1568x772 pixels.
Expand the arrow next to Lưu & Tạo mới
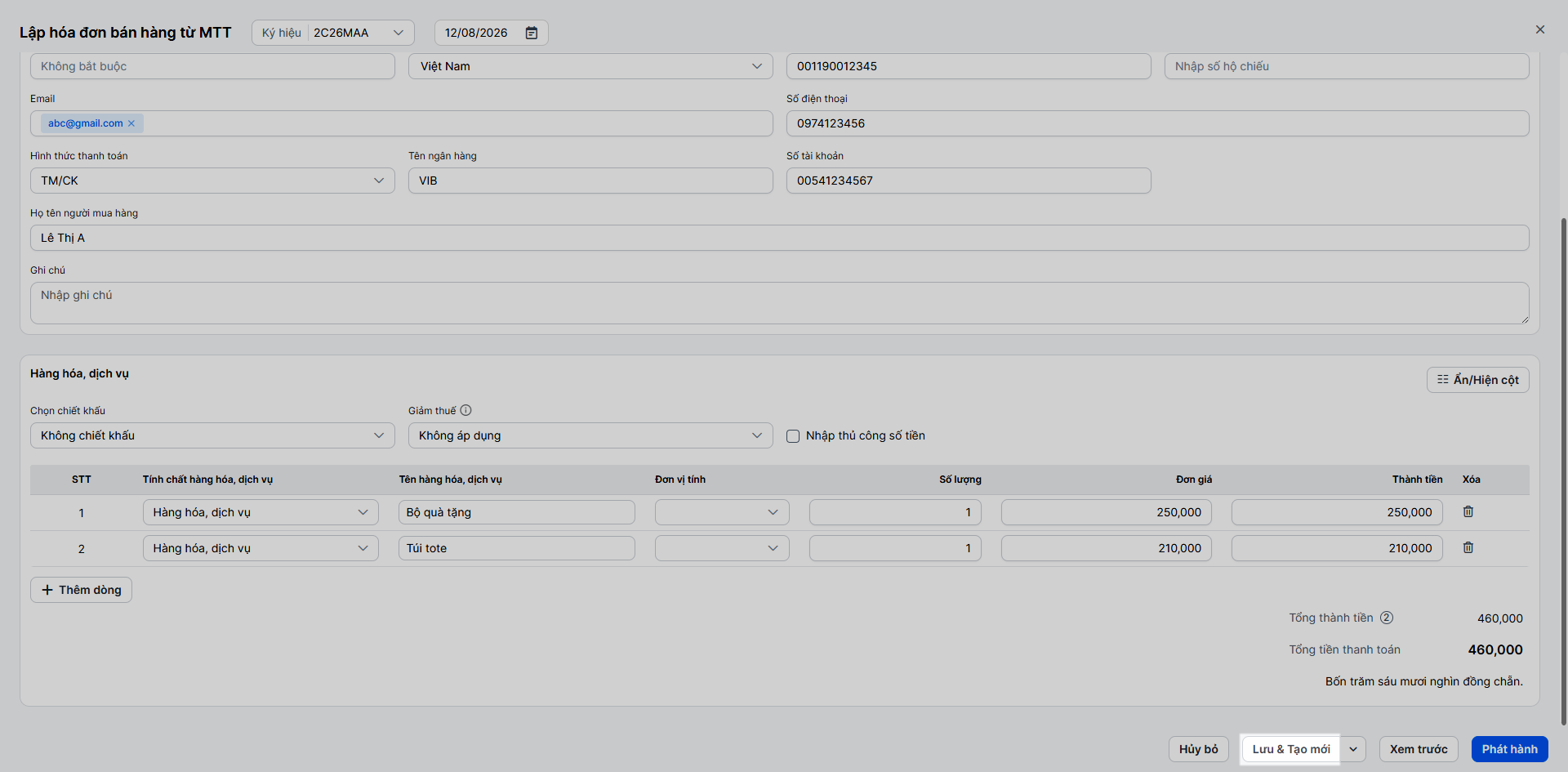coord(1353,749)
